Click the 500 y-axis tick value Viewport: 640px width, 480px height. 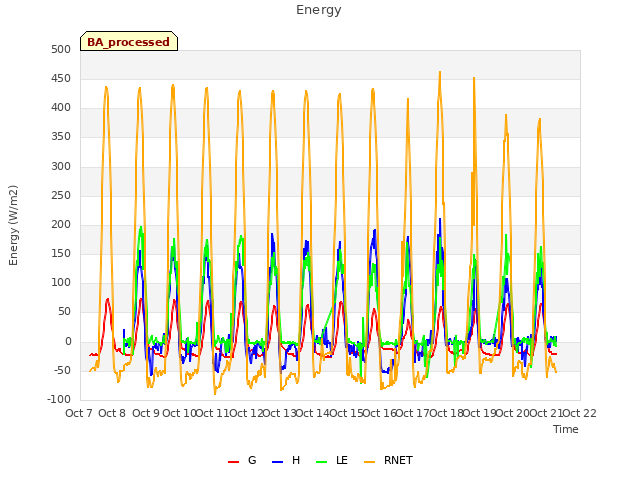[x=61, y=49]
